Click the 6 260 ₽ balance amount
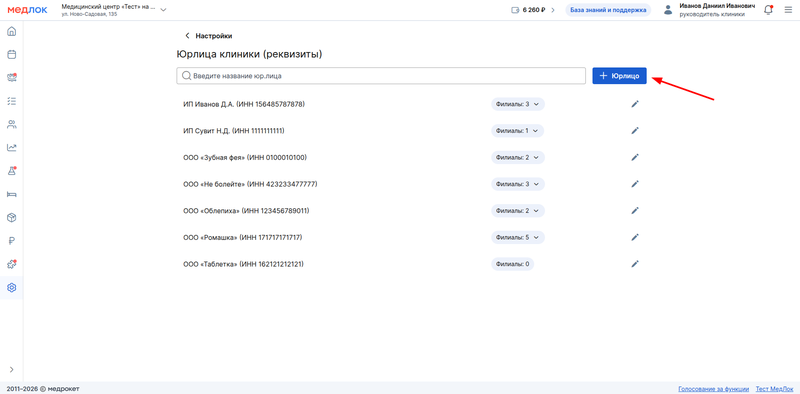Image resolution: width=800 pixels, height=394 pixels. click(x=534, y=10)
